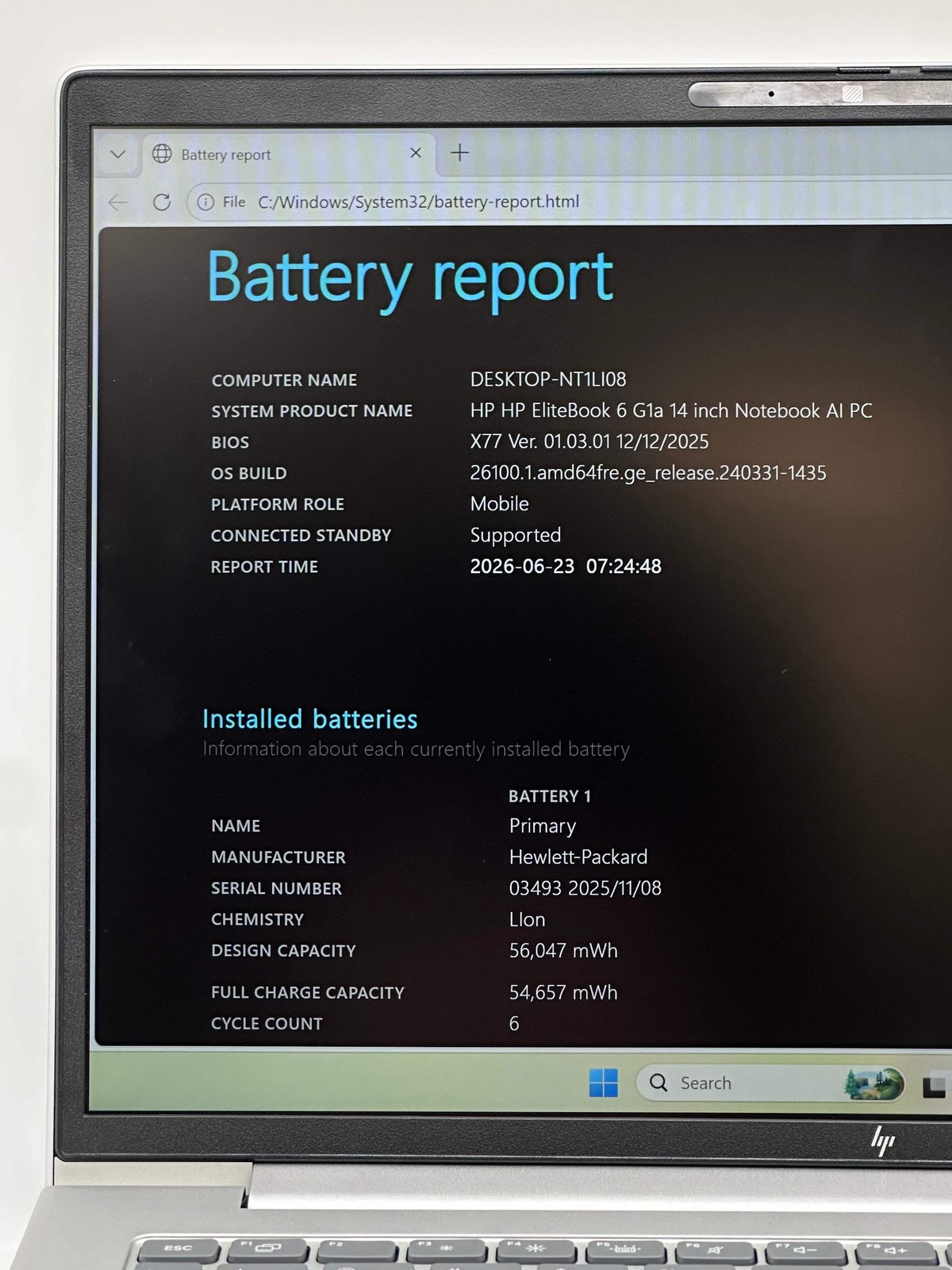Click the Installed batteries section heading
952x1270 pixels.
point(310,719)
